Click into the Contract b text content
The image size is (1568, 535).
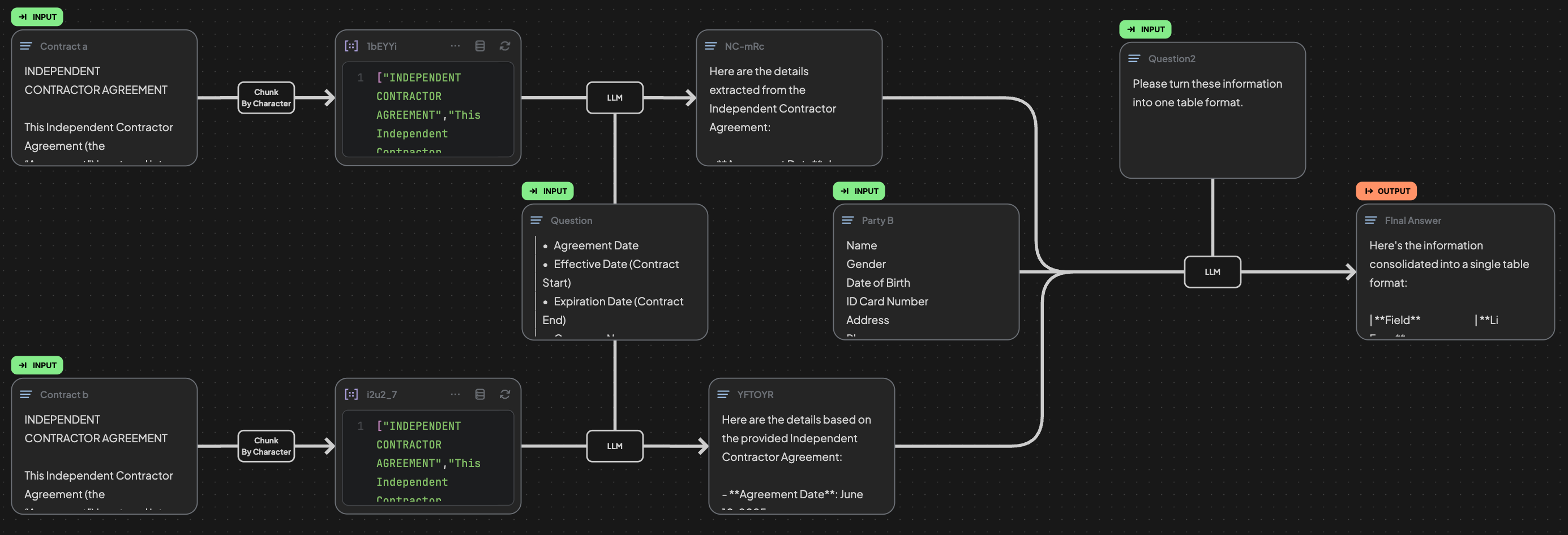105,460
